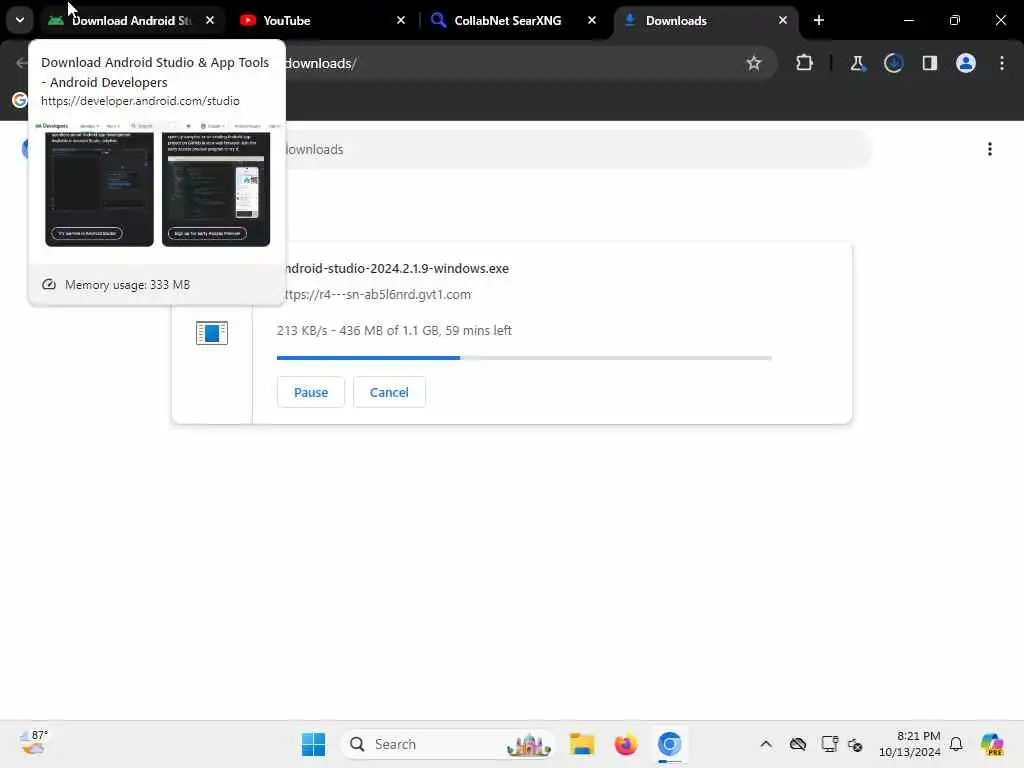Open the tab search dropdown arrow

tap(20, 20)
